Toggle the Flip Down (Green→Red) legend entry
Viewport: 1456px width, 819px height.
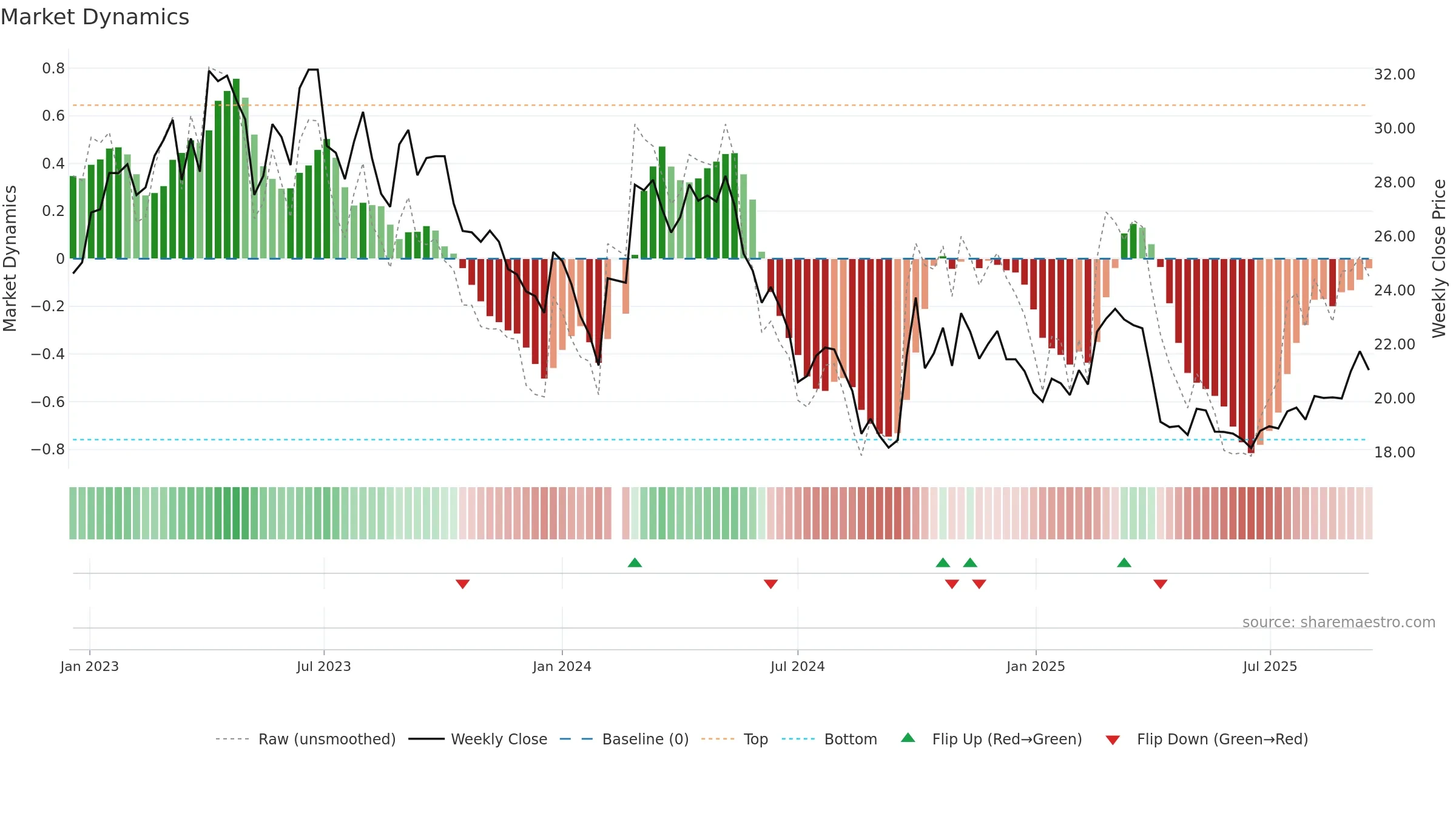click(1207, 739)
